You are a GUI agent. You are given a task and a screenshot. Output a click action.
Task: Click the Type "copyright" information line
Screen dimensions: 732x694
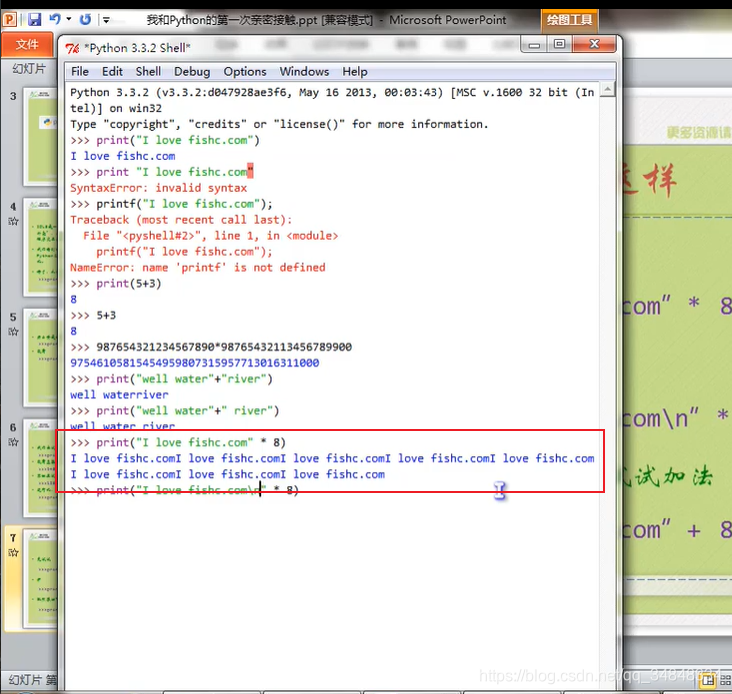pos(279,124)
